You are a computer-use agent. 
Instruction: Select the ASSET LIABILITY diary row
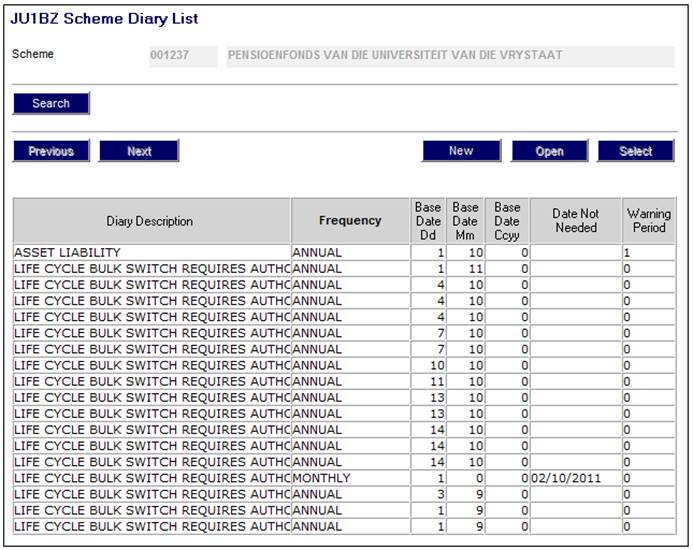[152, 252]
